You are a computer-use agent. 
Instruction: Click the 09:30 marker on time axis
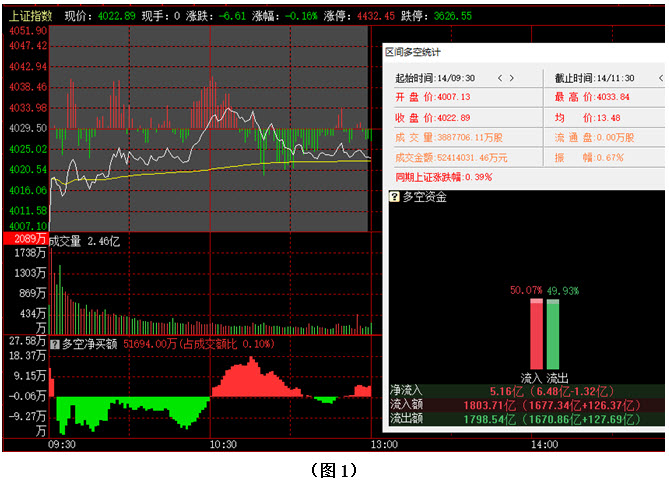click(x=62, y=444)
